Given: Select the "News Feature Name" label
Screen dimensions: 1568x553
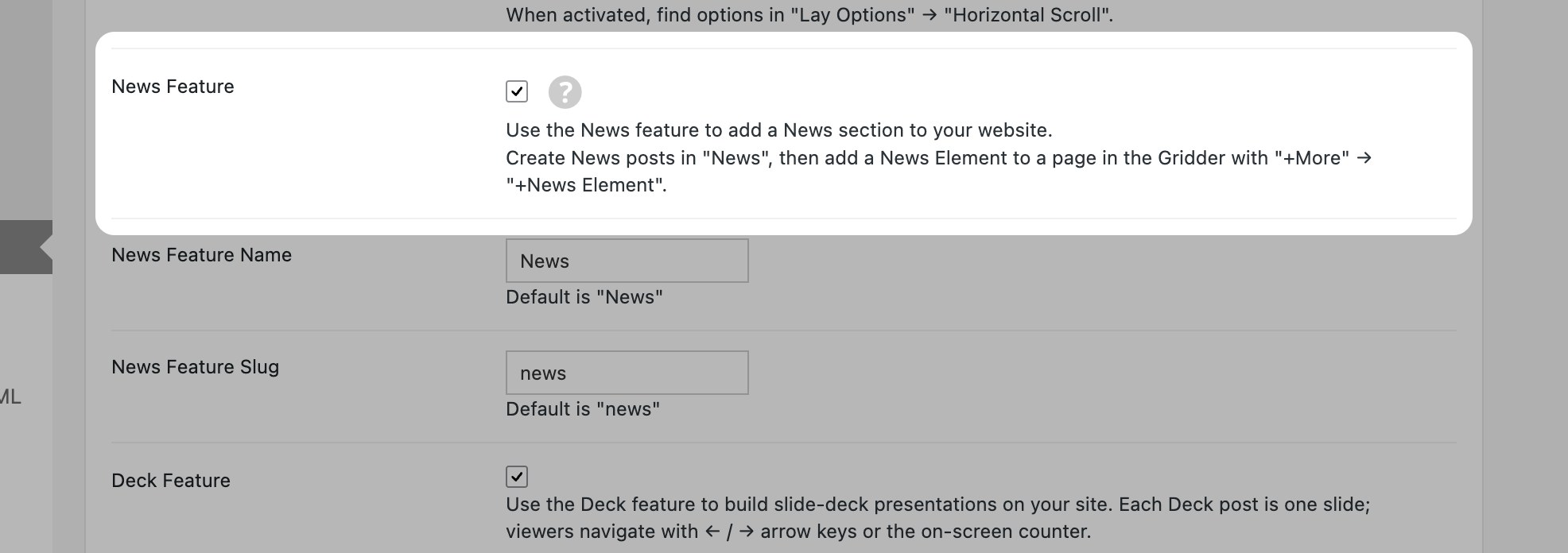Looking at the screenshot, I should pyautogui.click(x=201, y=255).
